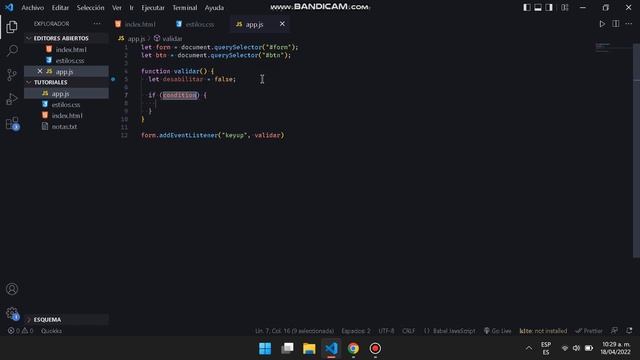
Task: Open File Explorer from taskbar
Action: point(309,349)
